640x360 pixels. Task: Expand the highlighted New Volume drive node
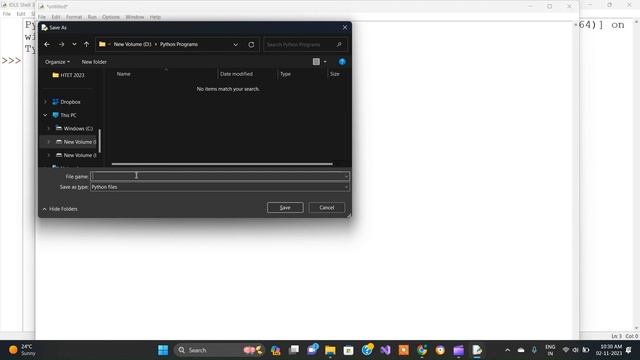click(x=49, y=142)
